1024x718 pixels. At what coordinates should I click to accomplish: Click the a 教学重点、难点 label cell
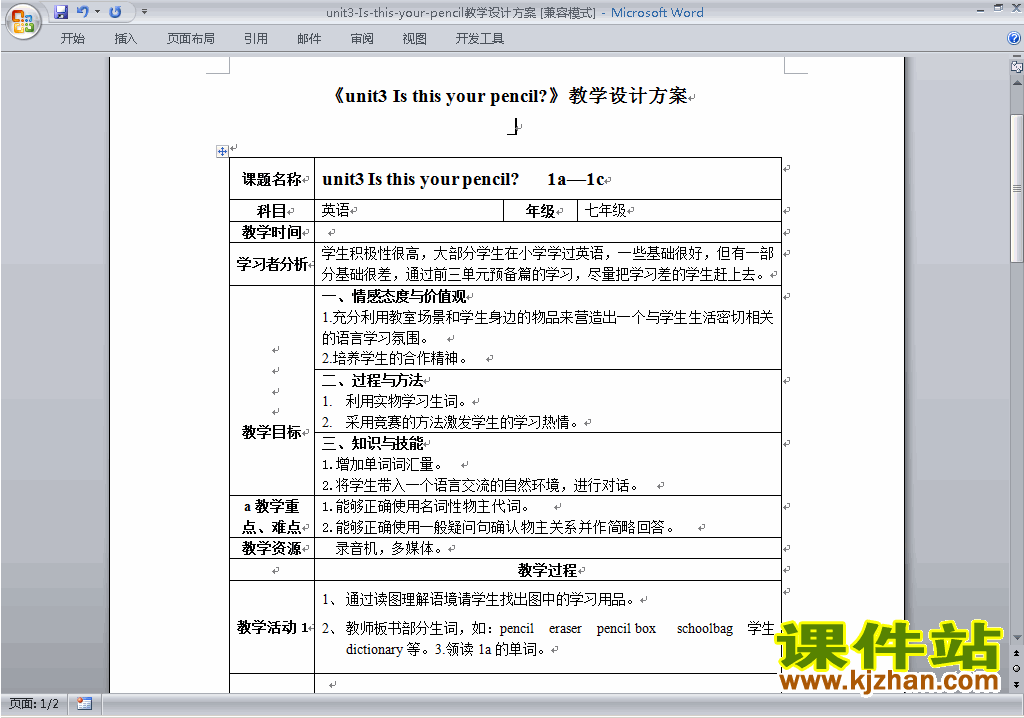[272, 516]
